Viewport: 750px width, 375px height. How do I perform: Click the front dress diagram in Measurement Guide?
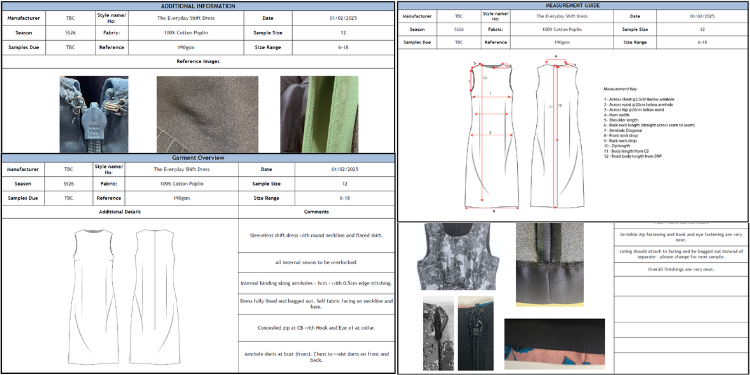click(x=493, y=136)
